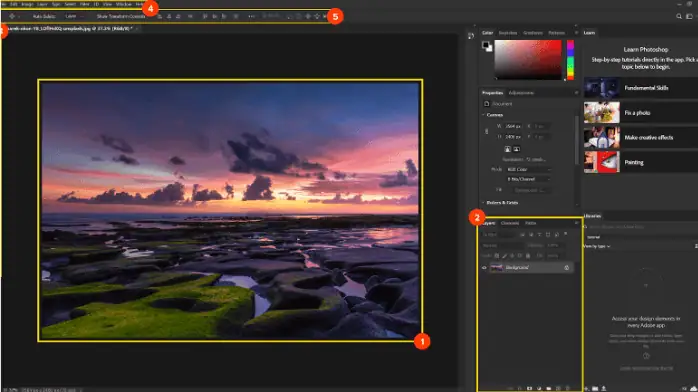Click the rainbow hue slider strip

click(570, 60)
